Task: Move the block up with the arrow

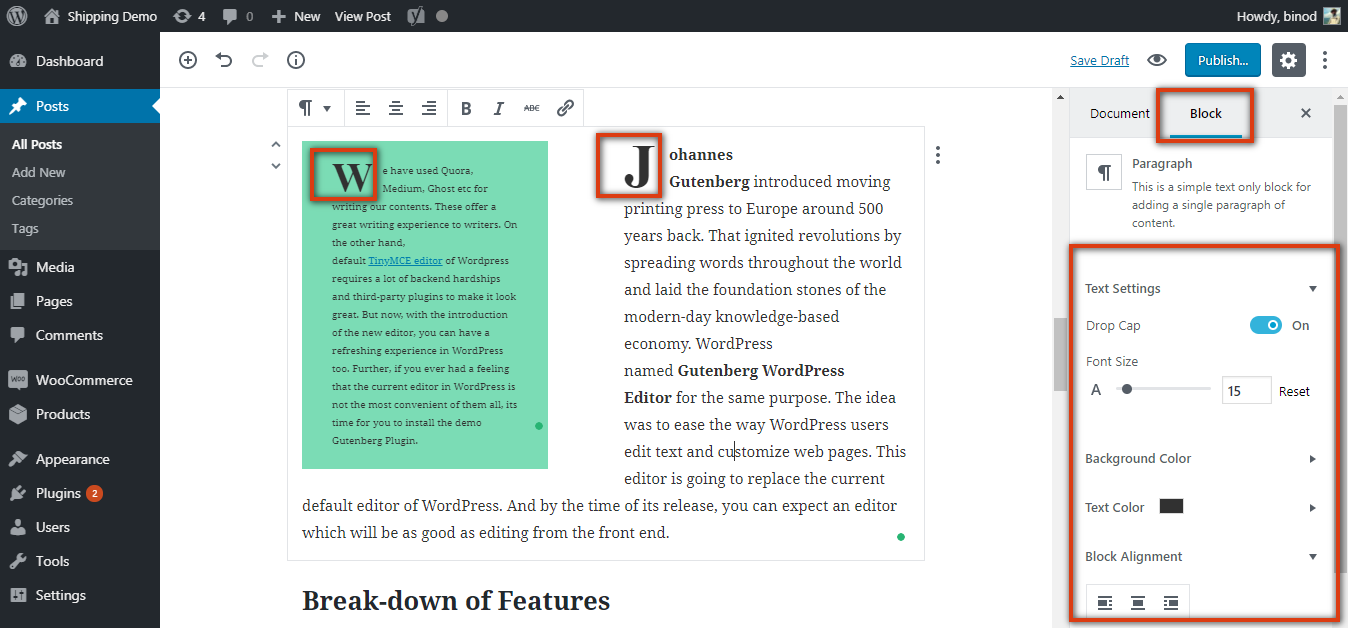Action: tap(276, 144)
